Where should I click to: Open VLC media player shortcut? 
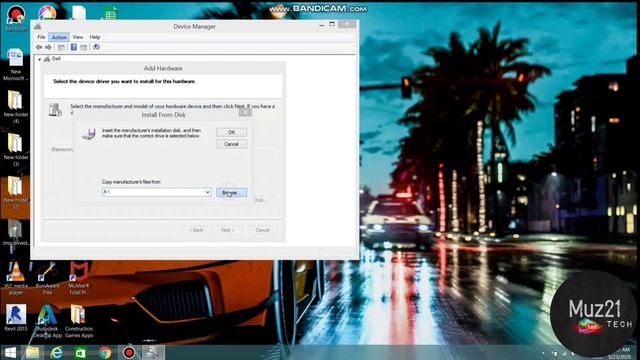pos(16,278)
